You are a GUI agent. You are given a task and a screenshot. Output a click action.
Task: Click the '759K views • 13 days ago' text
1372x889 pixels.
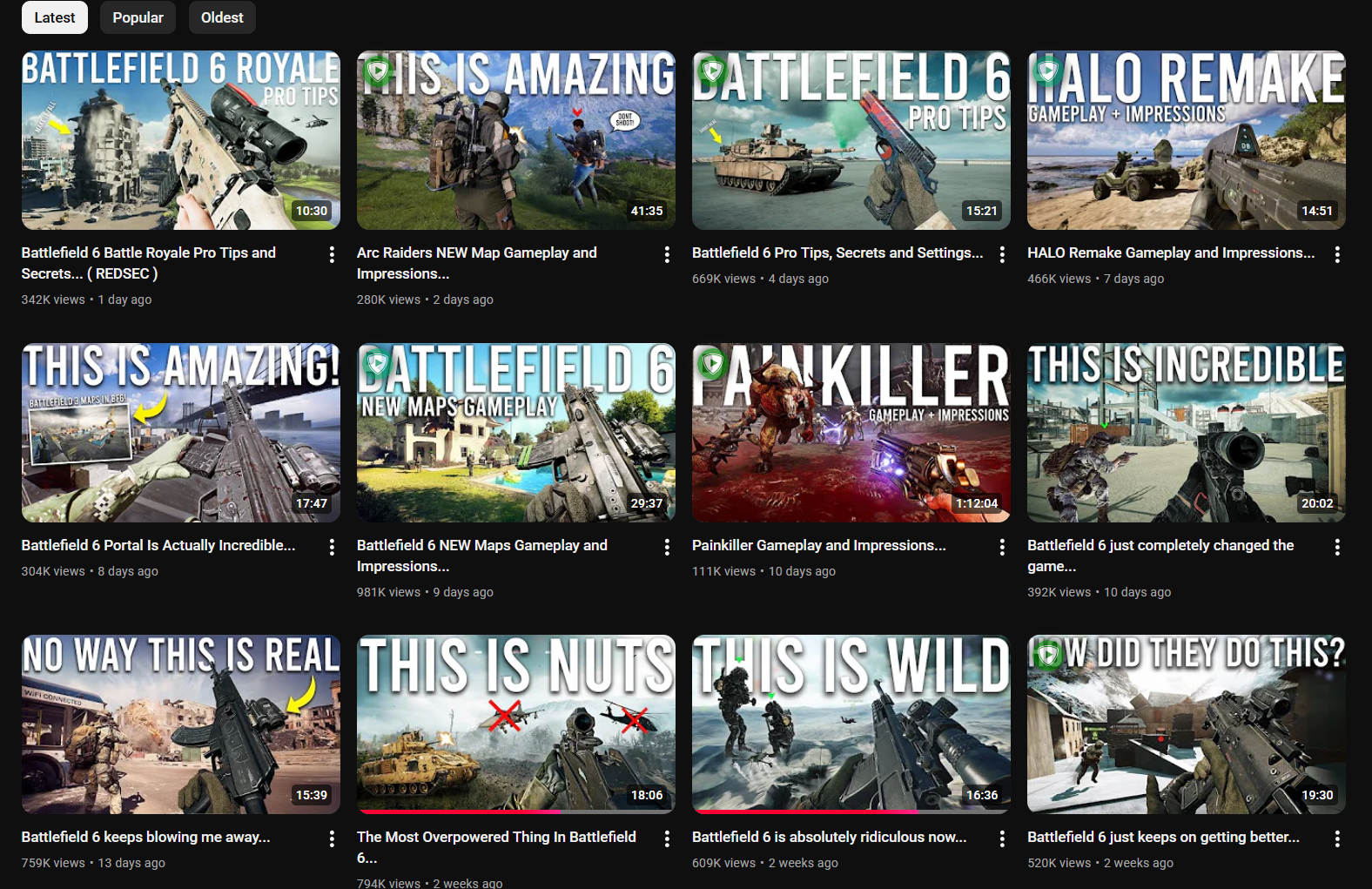(x=93, y=863)
